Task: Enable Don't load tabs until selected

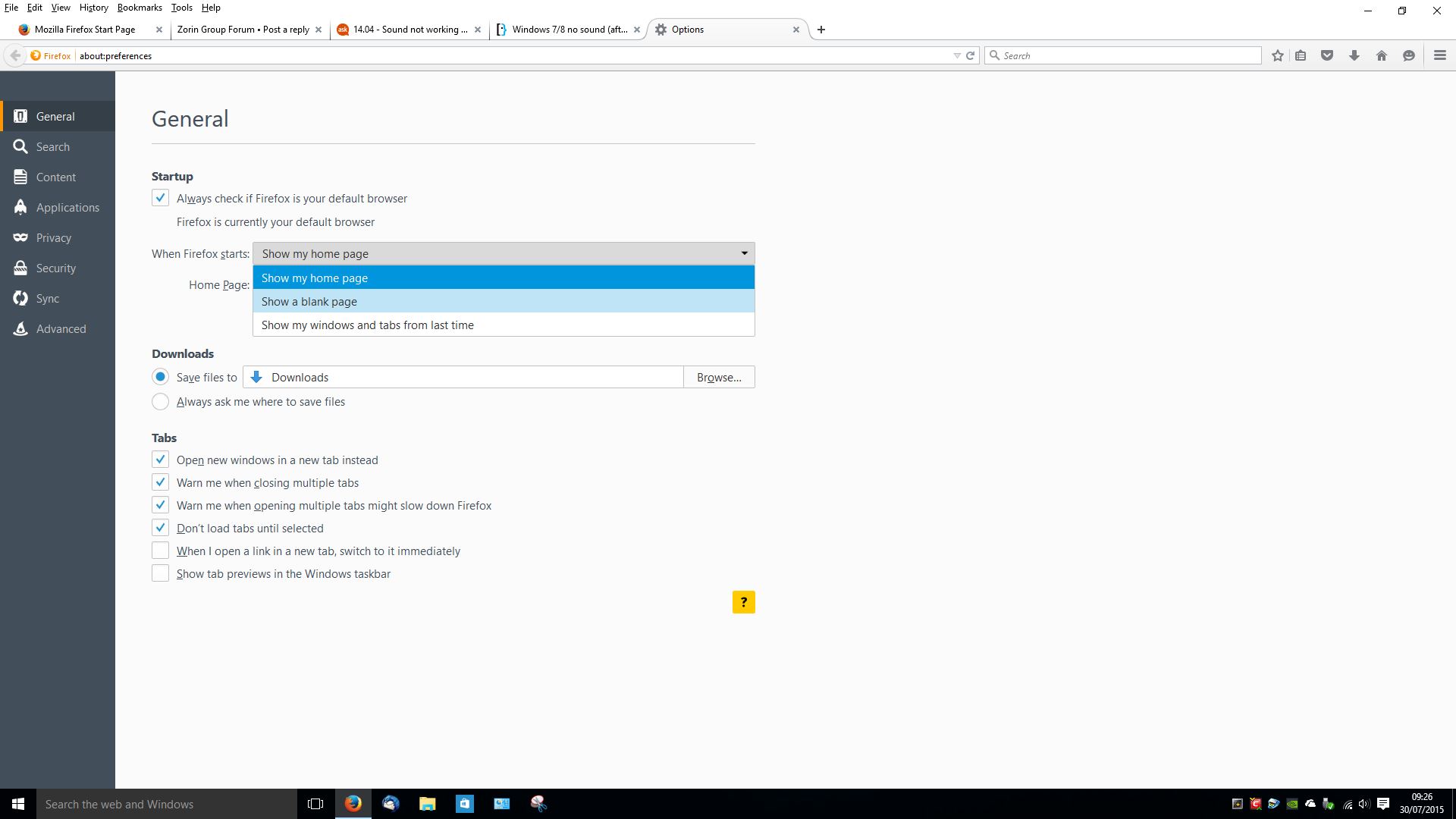Action: (x=159, y=528)
